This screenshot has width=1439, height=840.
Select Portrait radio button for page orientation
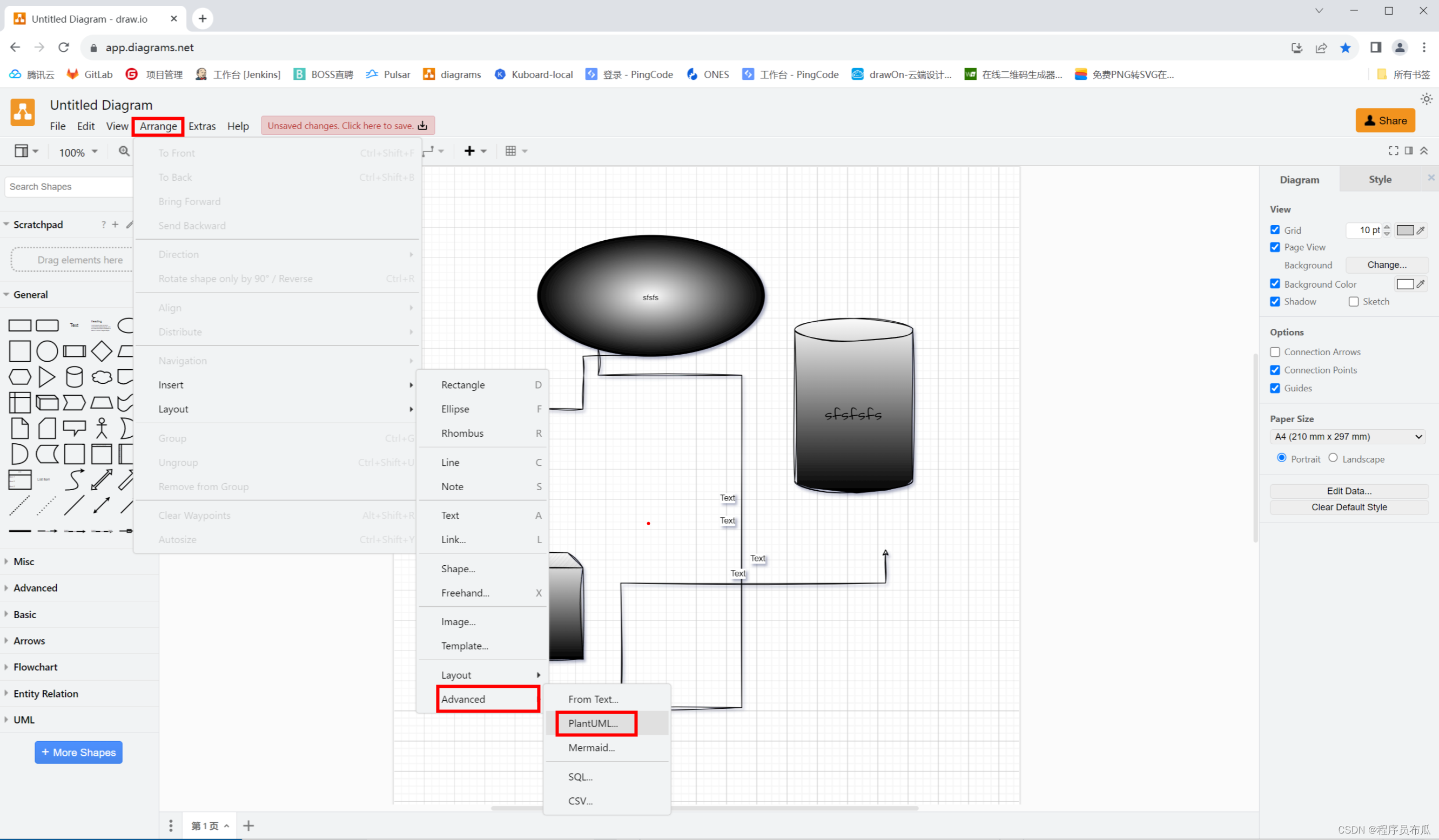[1282, 457]
